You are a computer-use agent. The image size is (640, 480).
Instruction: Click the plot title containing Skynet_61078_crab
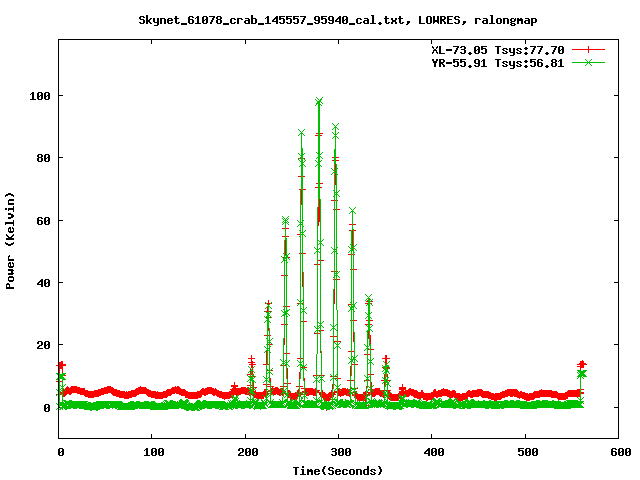320,20
